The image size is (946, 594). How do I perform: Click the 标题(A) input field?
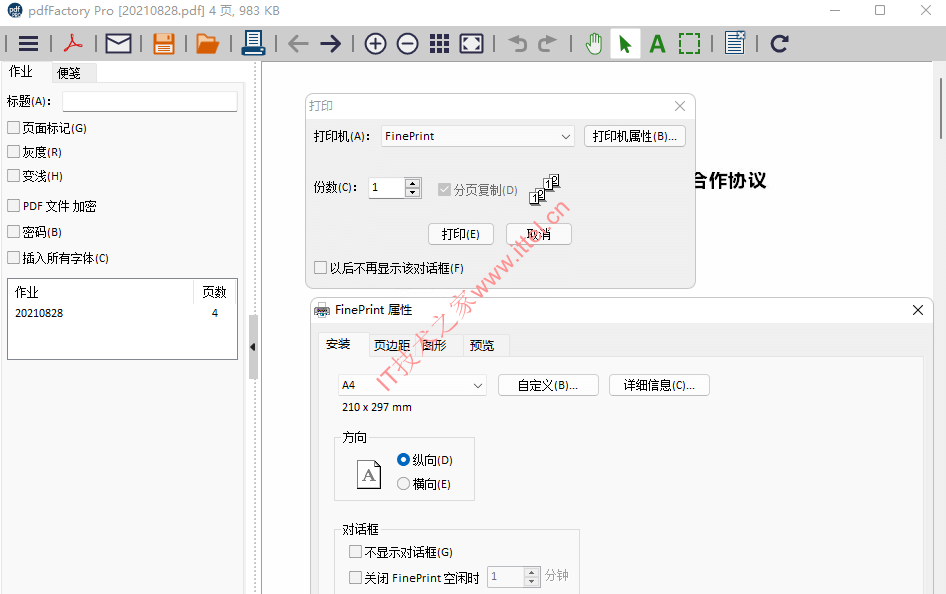tap(150, 101)
